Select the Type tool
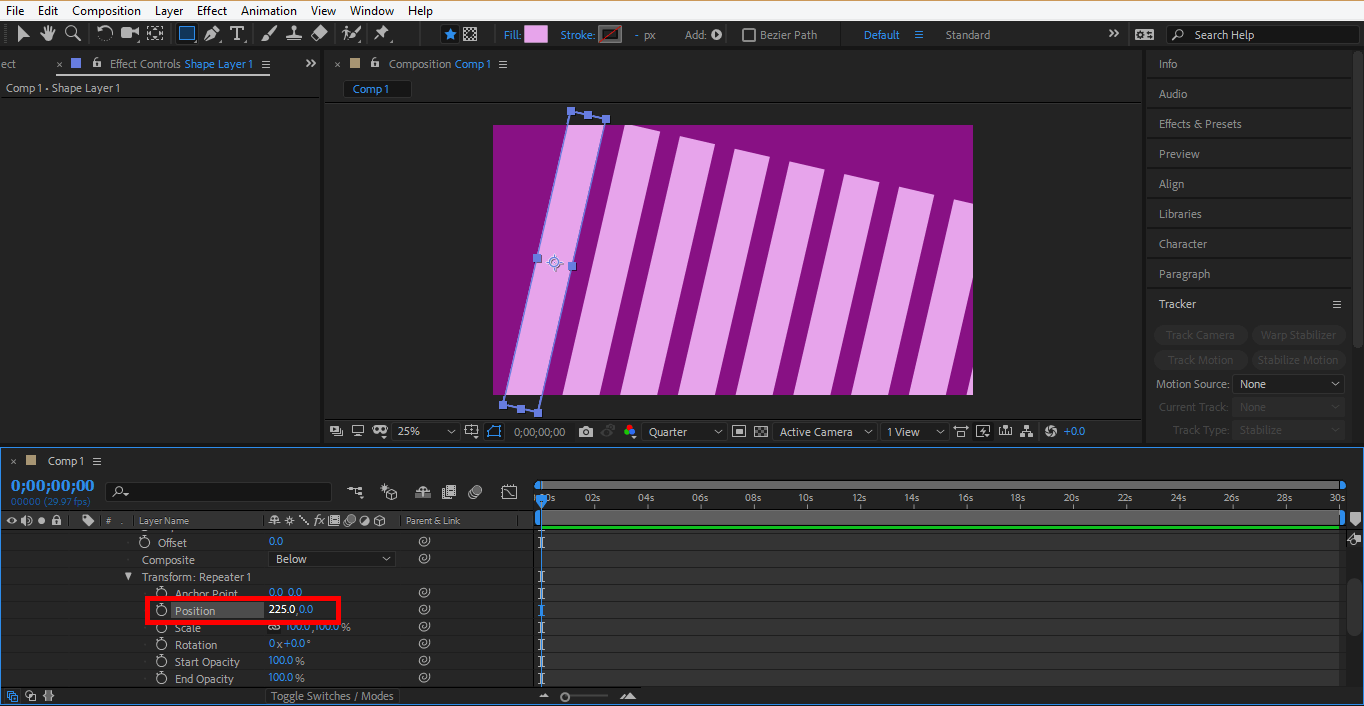Screen dimensions: 1364x706 pos(237,34)
